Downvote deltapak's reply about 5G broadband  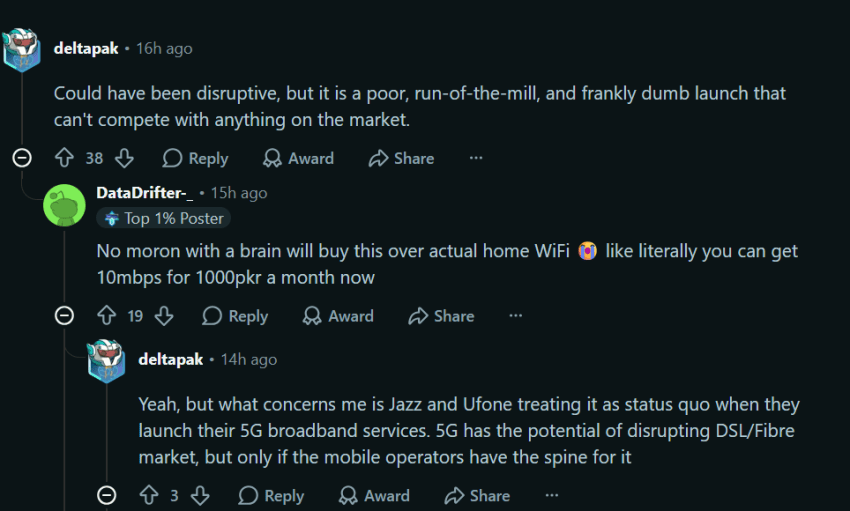(x=201, y=495)
